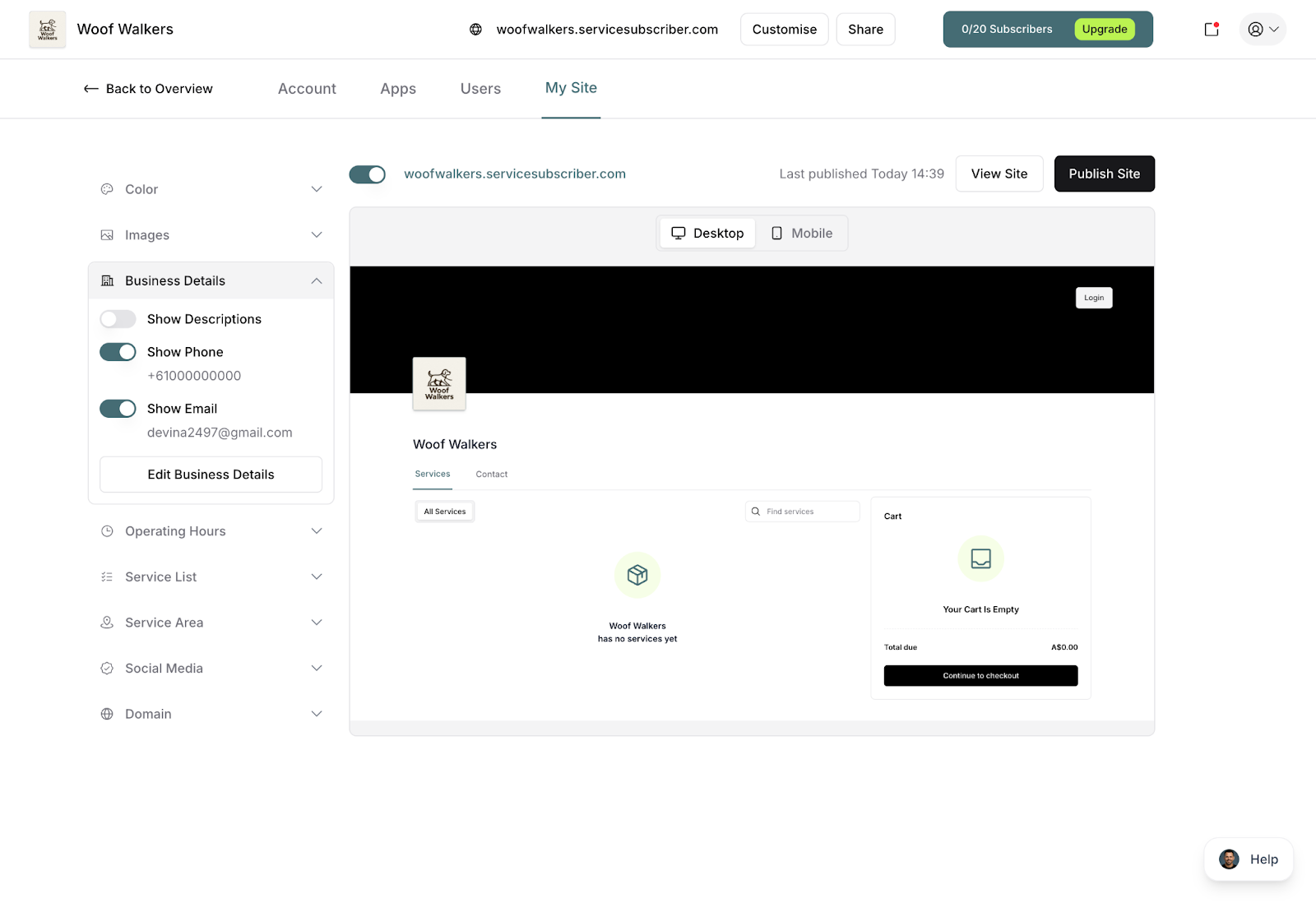Click the globe icon beside site URL
The image size is (1316, 903).
tap(475, 30)
